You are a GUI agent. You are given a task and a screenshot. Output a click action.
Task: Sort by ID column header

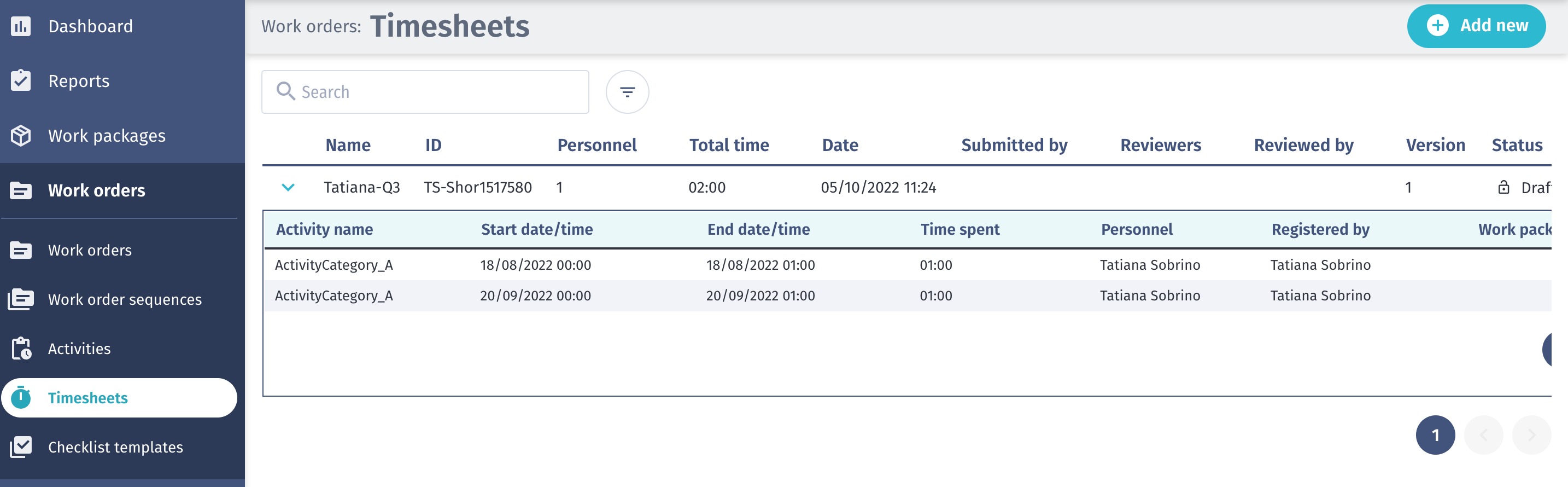tap(433, 145)
